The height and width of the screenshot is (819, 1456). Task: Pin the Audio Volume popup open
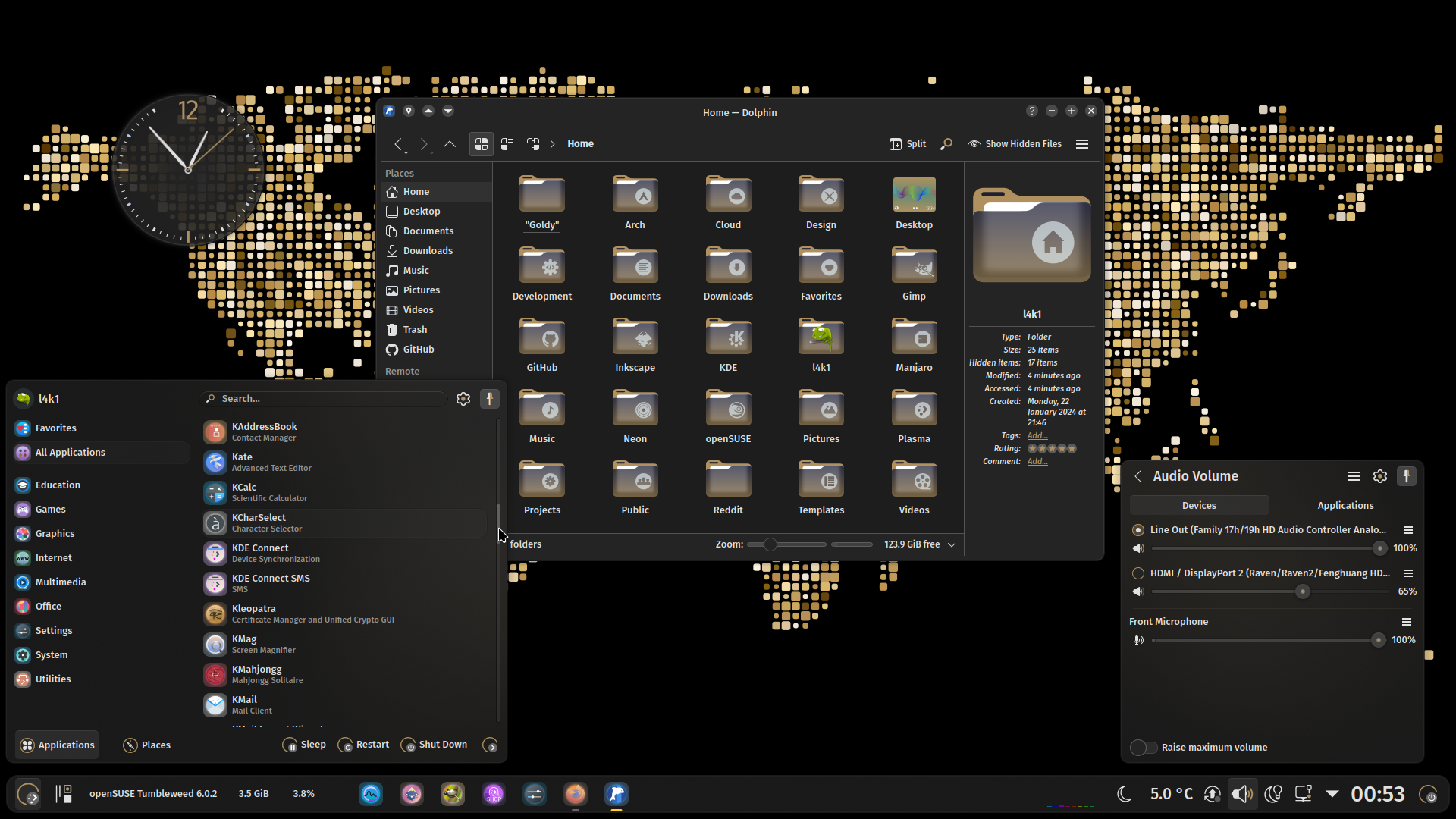[1407, 476]
